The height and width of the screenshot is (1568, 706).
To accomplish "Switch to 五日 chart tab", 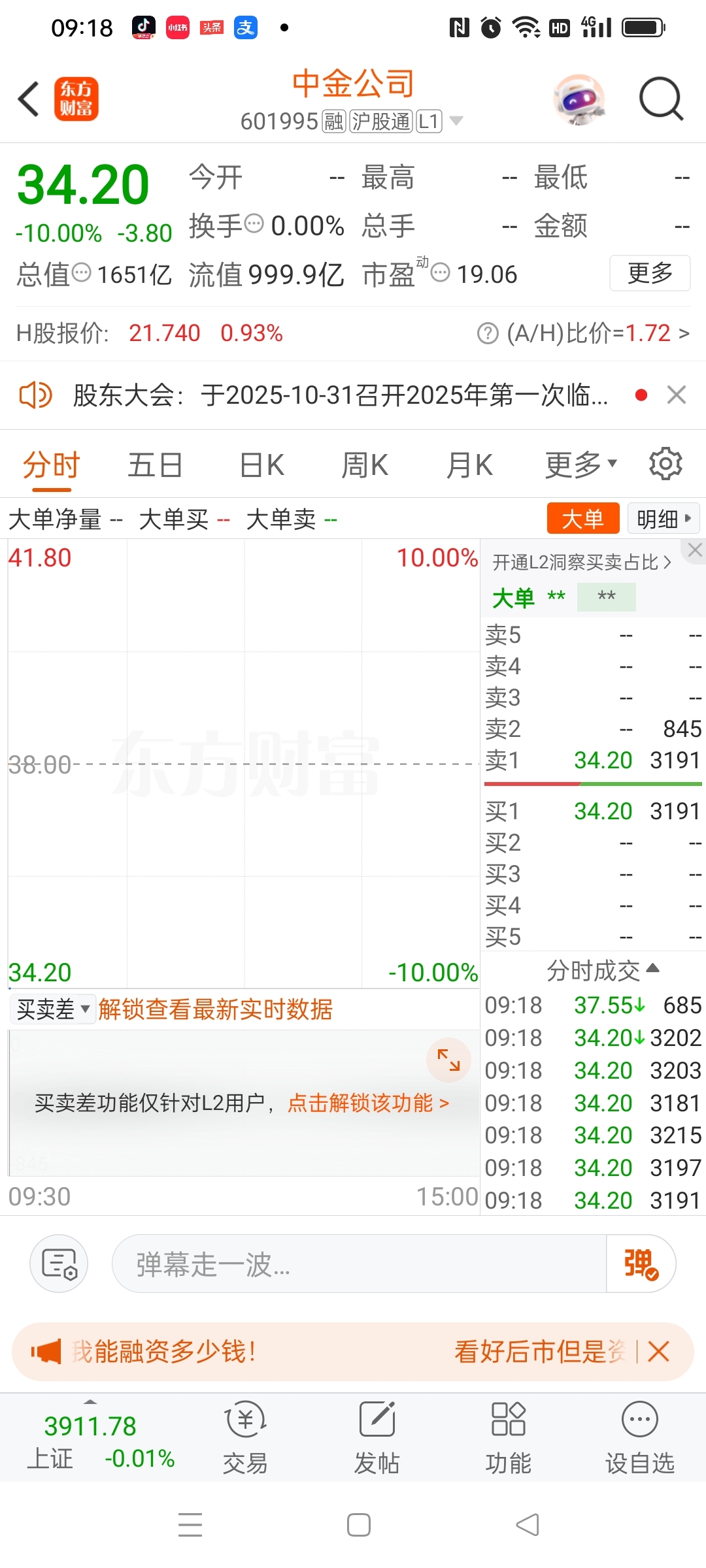I will tap(155, 466).
